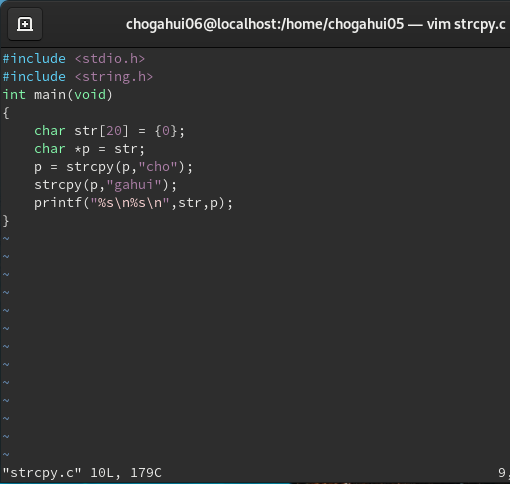Viewport: 510px width, 484px height.
Task: Click the "gahui" string literal
Action: (134, 185)
